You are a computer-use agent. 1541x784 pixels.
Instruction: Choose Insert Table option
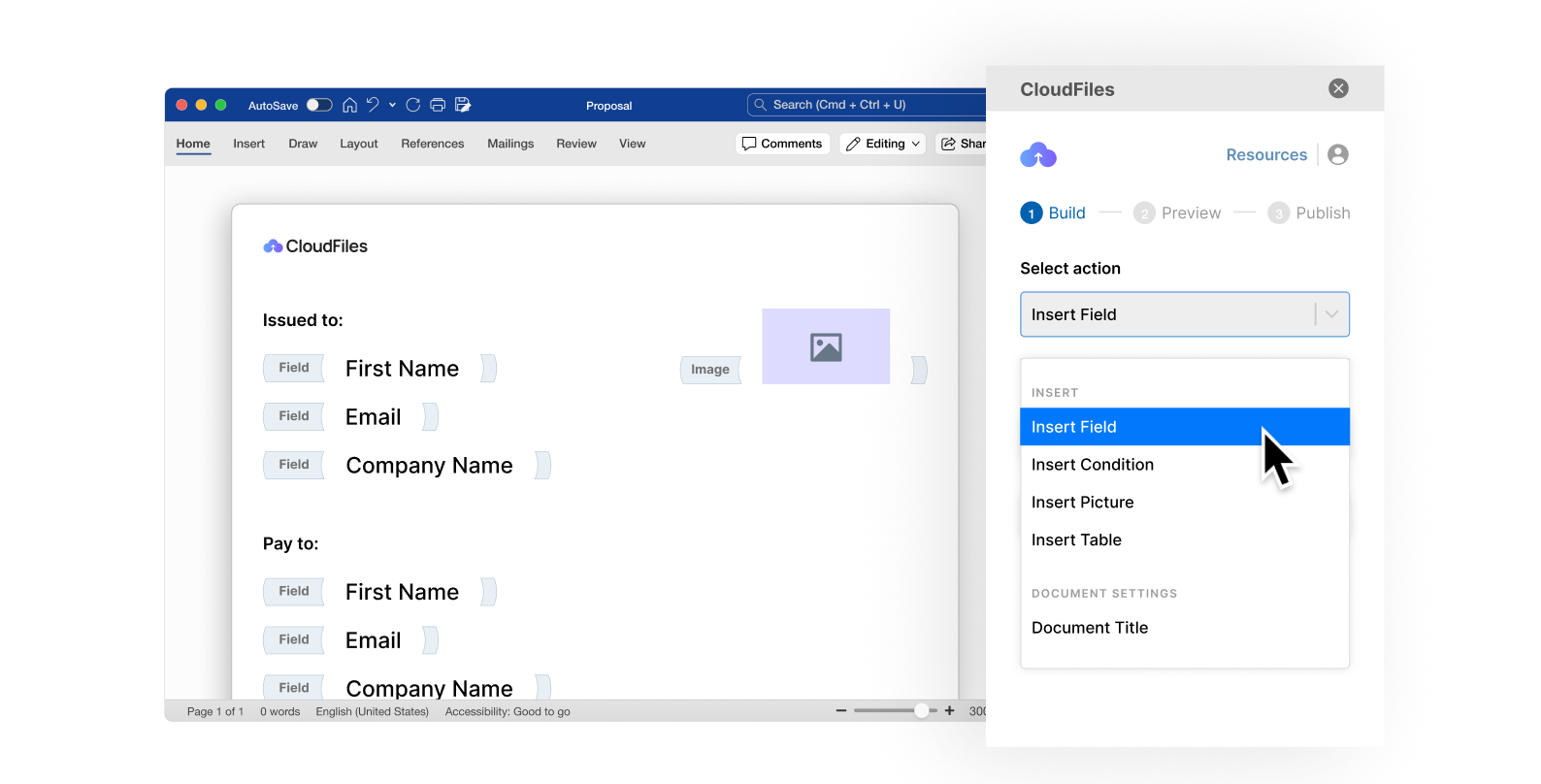(1185, 540)
